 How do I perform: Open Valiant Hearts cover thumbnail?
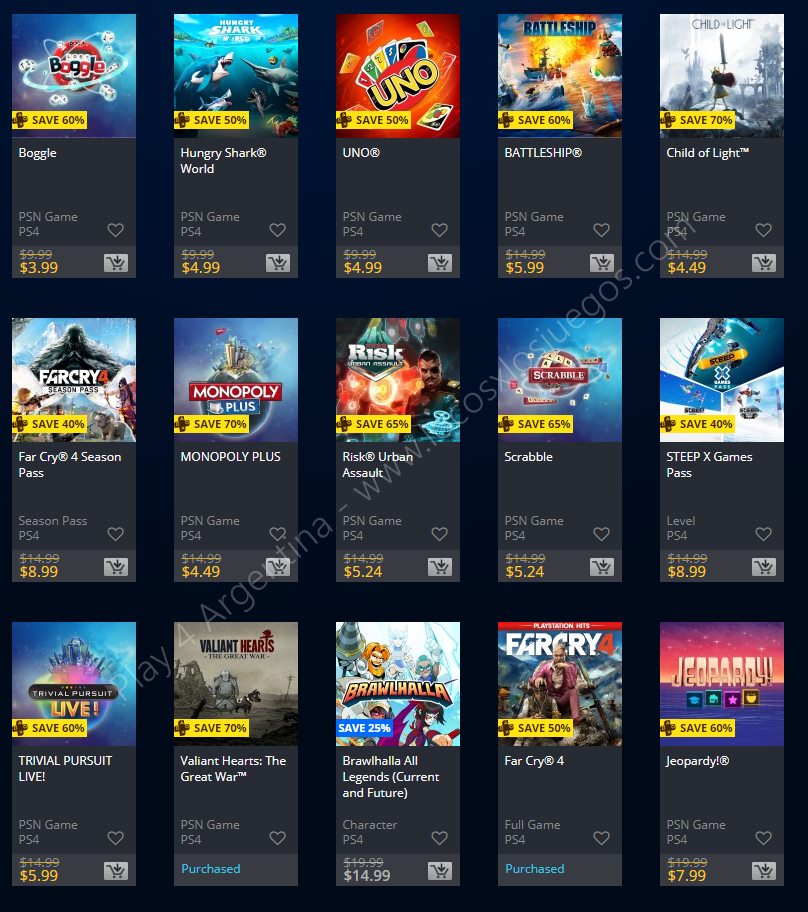click(236, 684)
